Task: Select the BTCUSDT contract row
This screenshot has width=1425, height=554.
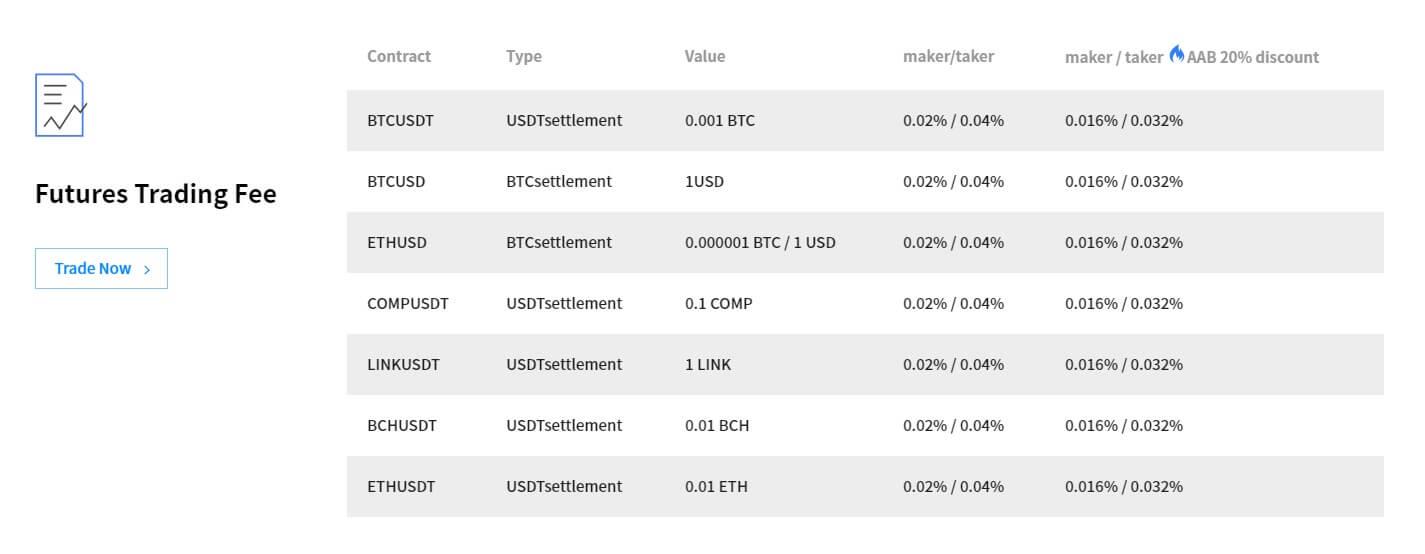Action: pos(865,120)
